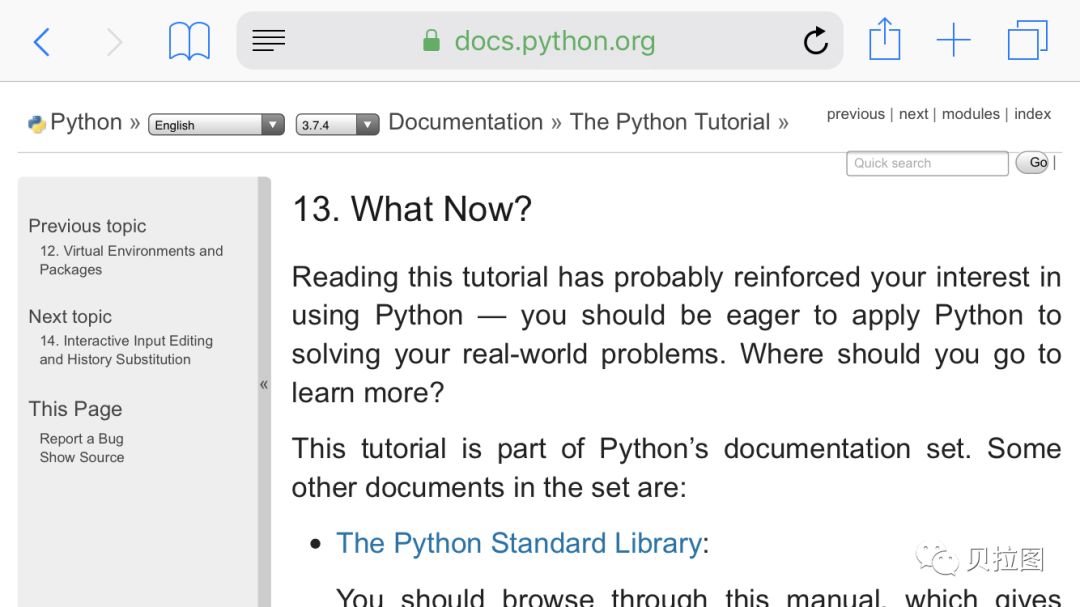
Task: Click the Show Source link
Action: tap(82, 457)
